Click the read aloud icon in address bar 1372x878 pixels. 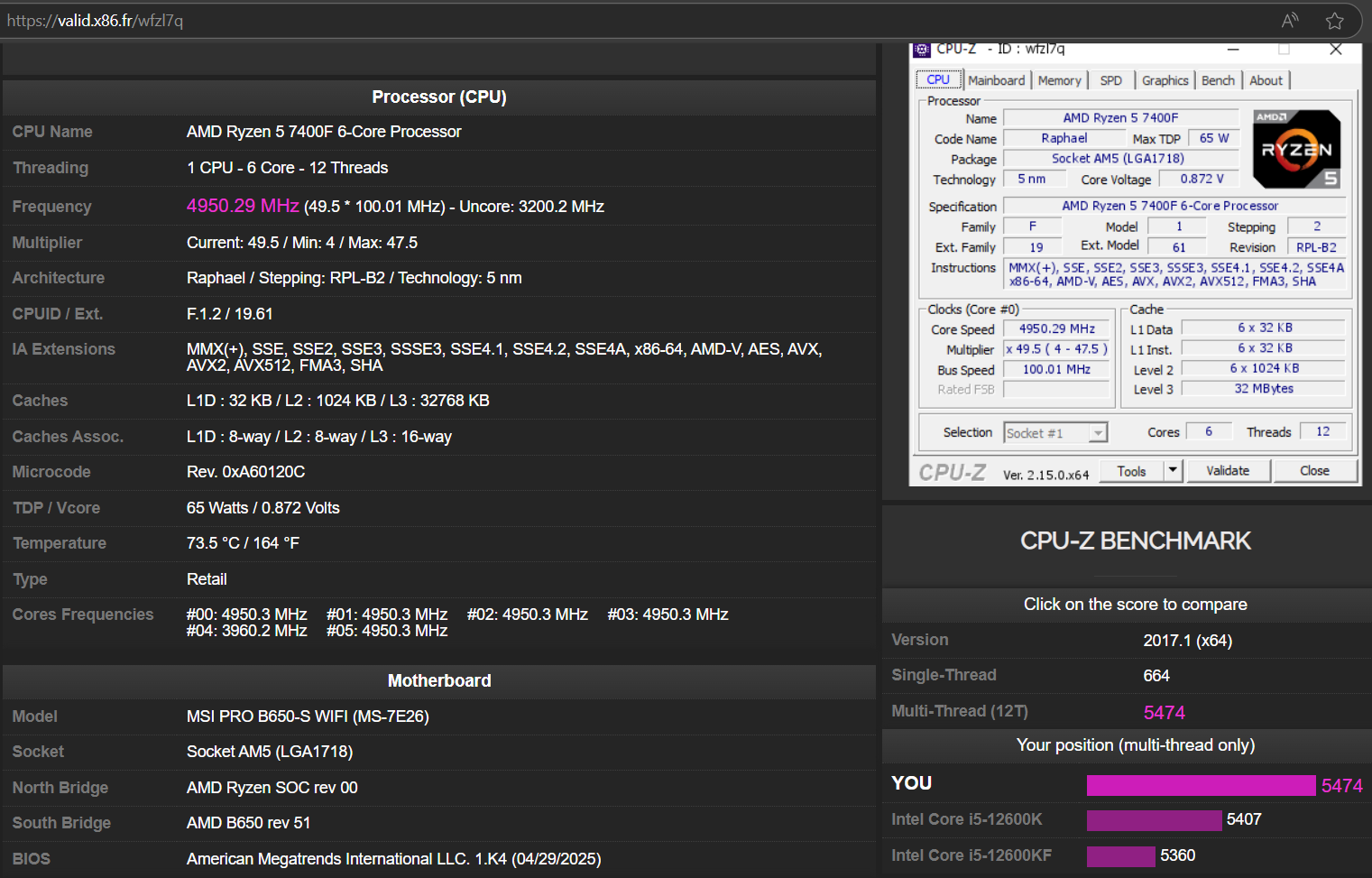(x=1290, y=20)
